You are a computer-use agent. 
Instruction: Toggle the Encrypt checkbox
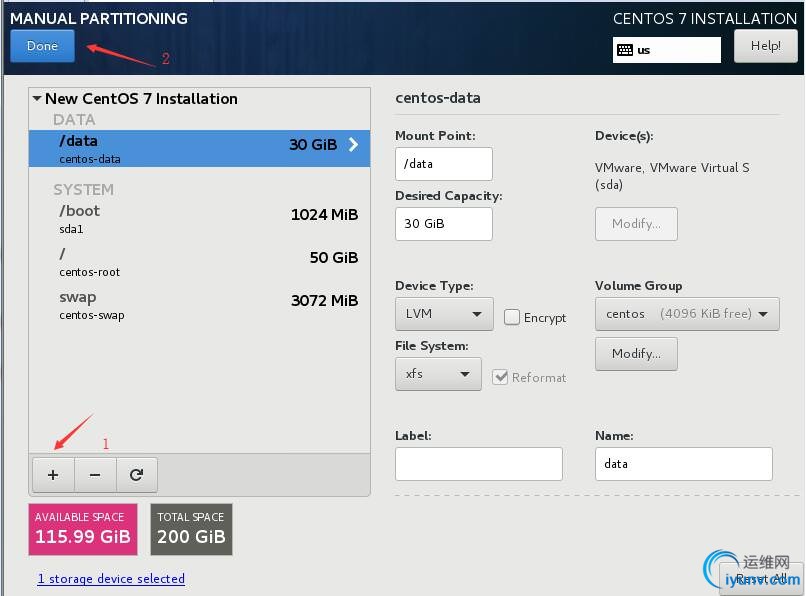tap(511, 317)
